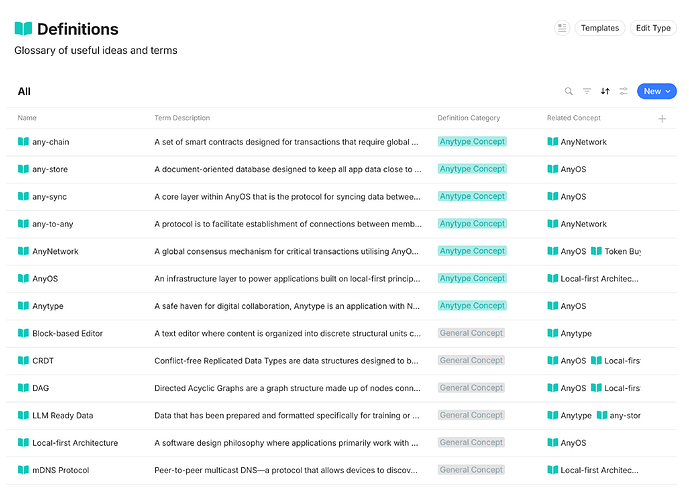
Task: Open the All view selector
Action: [24, 91]
